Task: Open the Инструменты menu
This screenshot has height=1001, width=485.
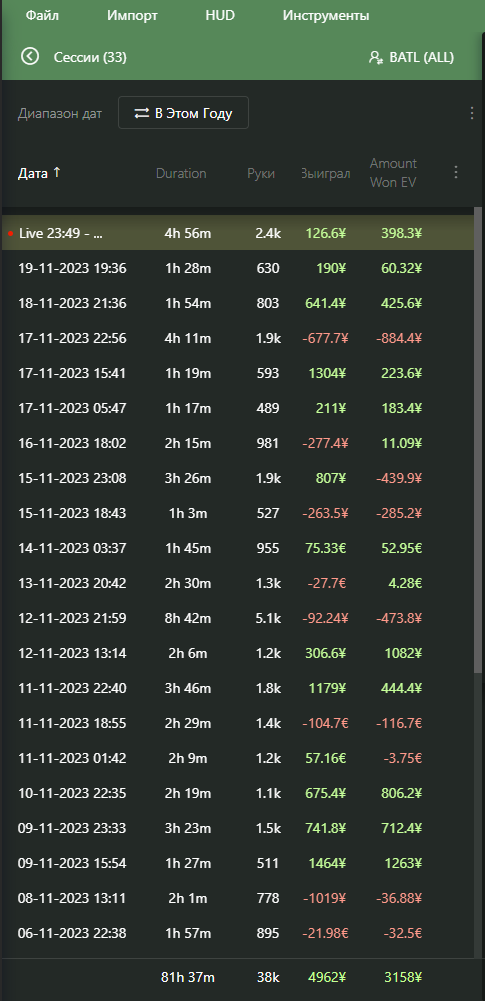Action: tap(325, 15)
